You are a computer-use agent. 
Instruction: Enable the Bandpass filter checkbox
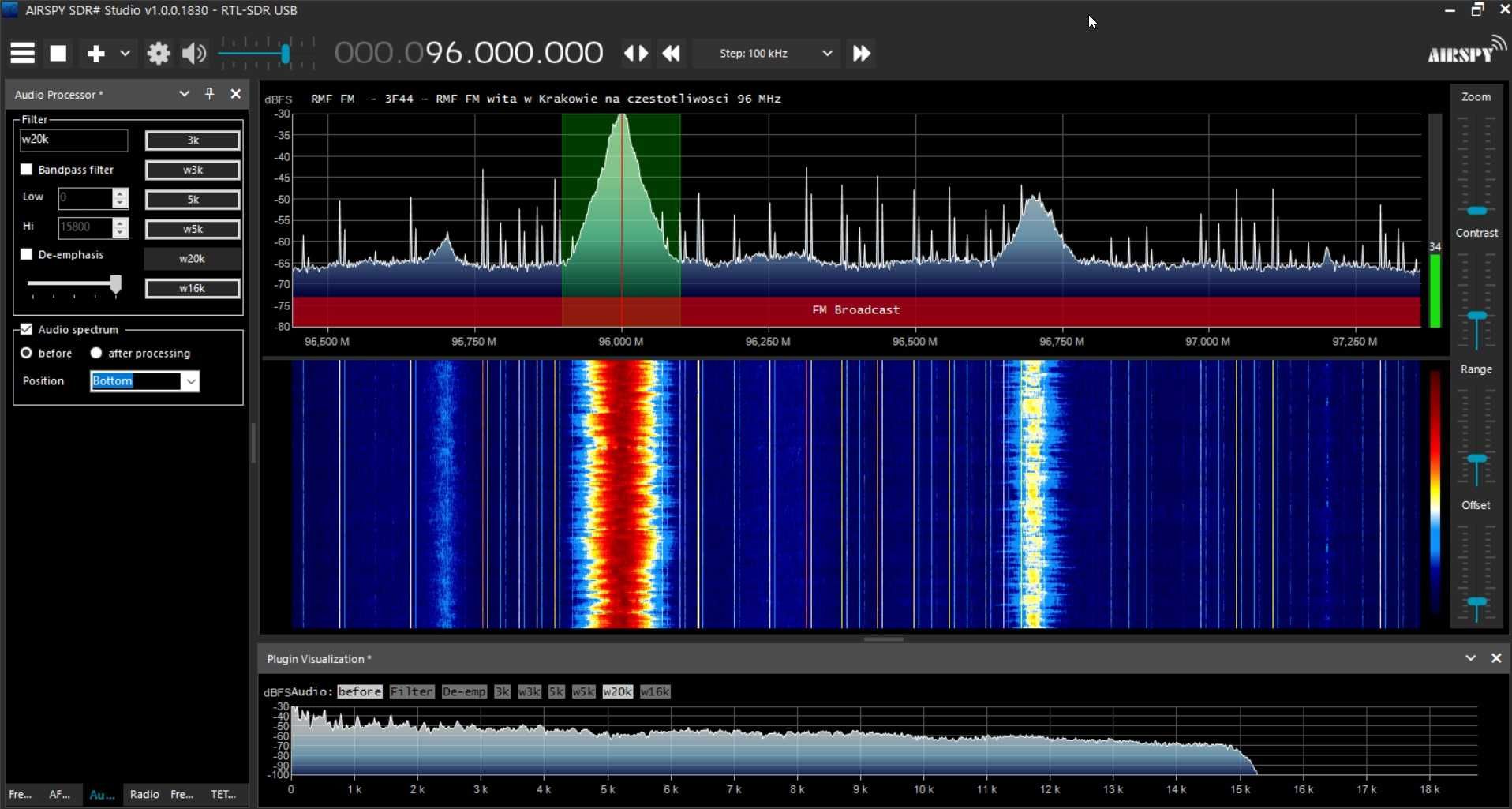(x=26, y=170)
